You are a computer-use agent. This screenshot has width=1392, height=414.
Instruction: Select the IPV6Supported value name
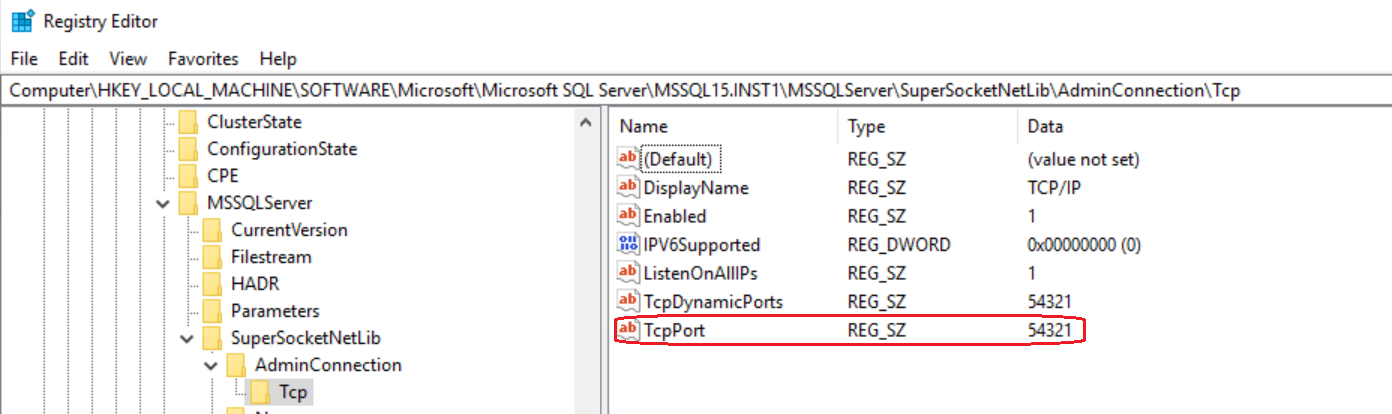(702, 244)
